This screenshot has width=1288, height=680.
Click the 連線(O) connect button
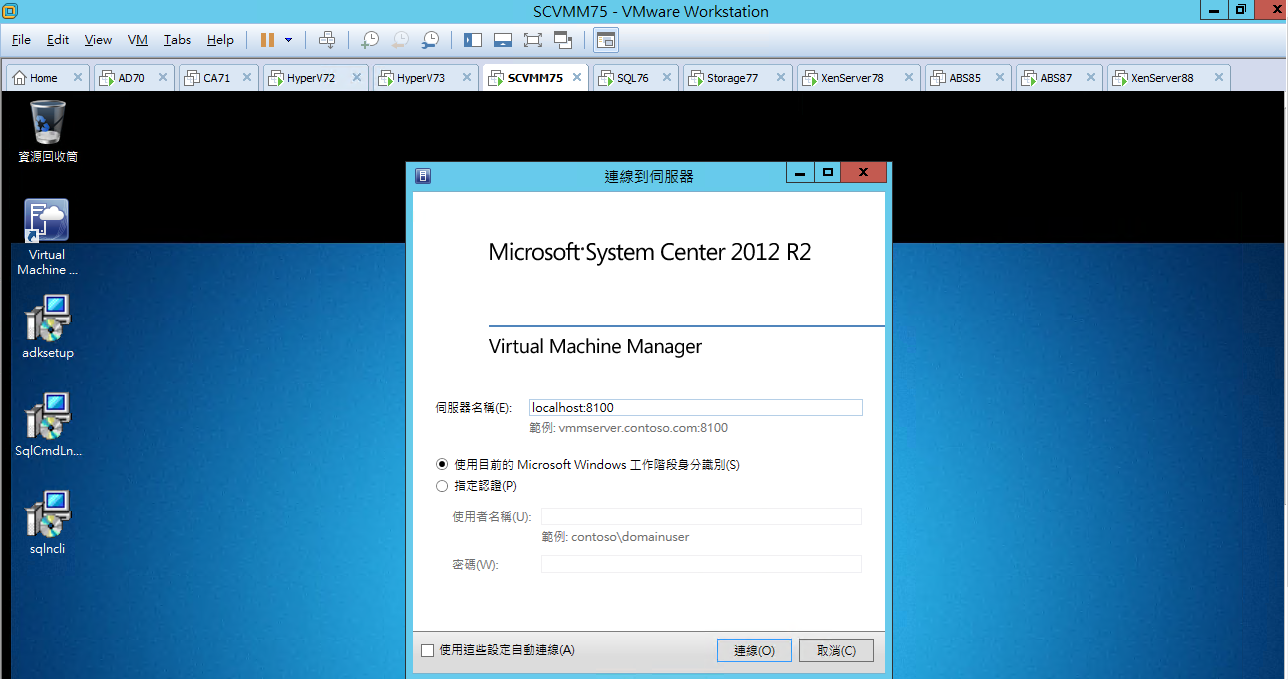click(x=754, y=650)
